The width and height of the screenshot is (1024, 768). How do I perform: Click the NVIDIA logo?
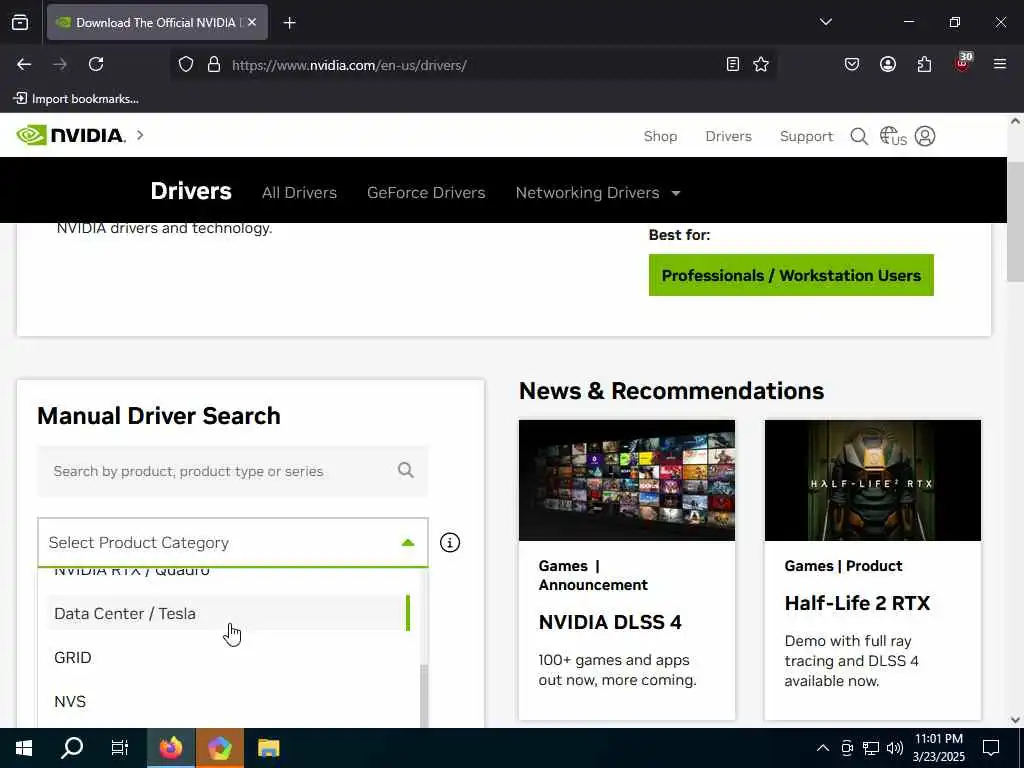pyautogui.click(x=71, y=135)
